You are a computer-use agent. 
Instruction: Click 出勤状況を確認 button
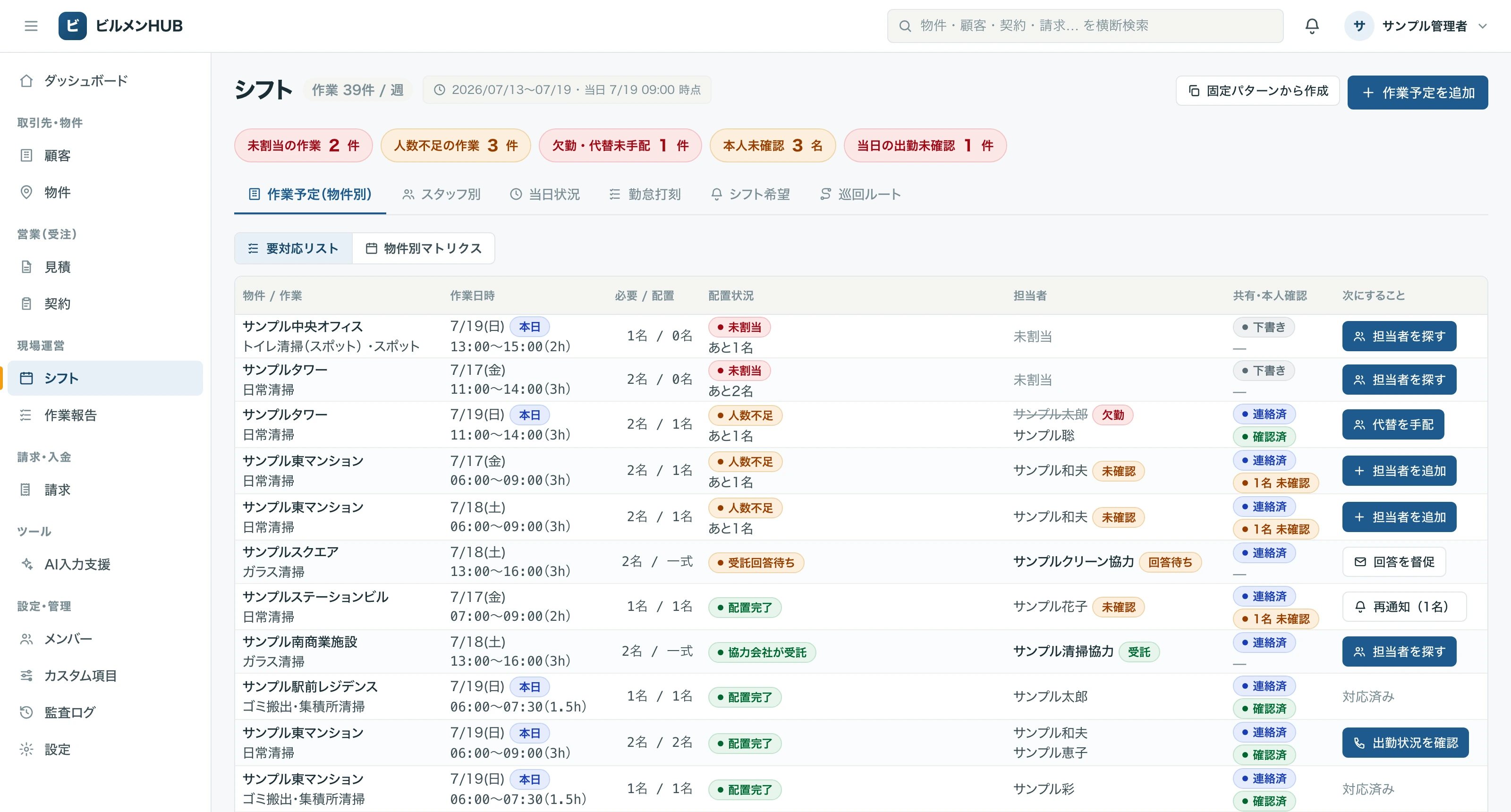pos(1405,743)
